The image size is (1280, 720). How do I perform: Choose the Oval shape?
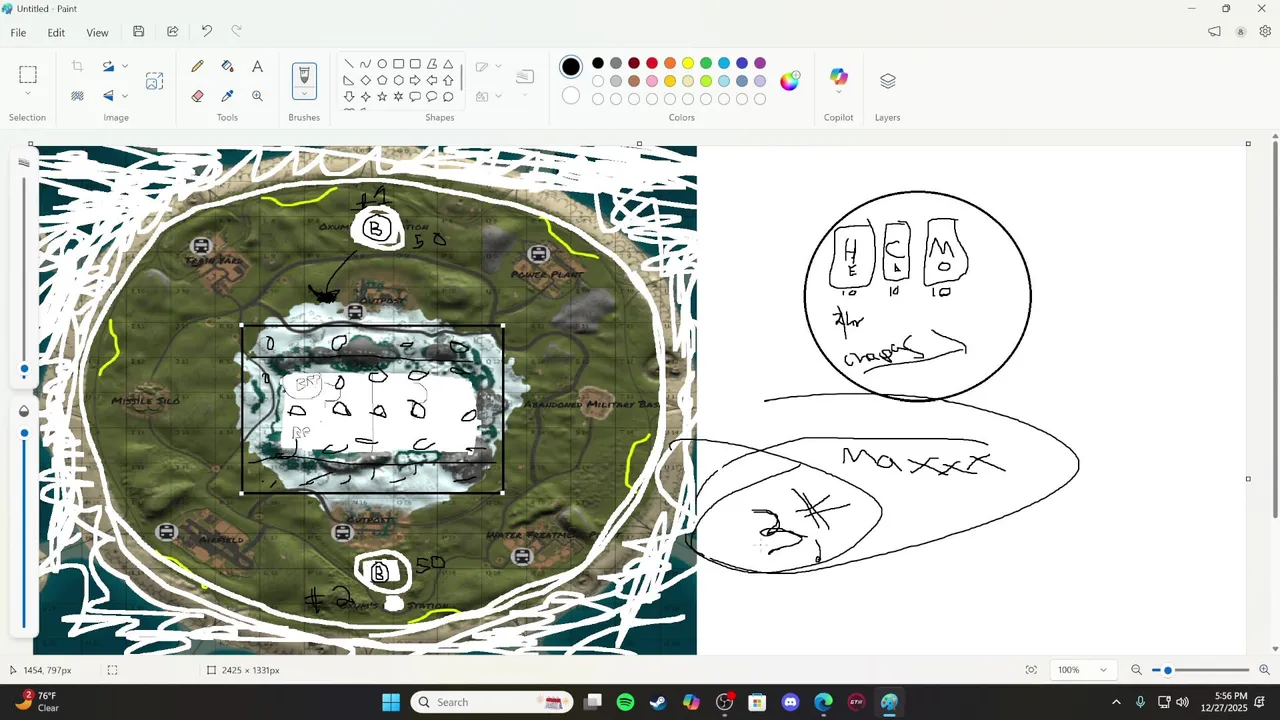point(382,64)
